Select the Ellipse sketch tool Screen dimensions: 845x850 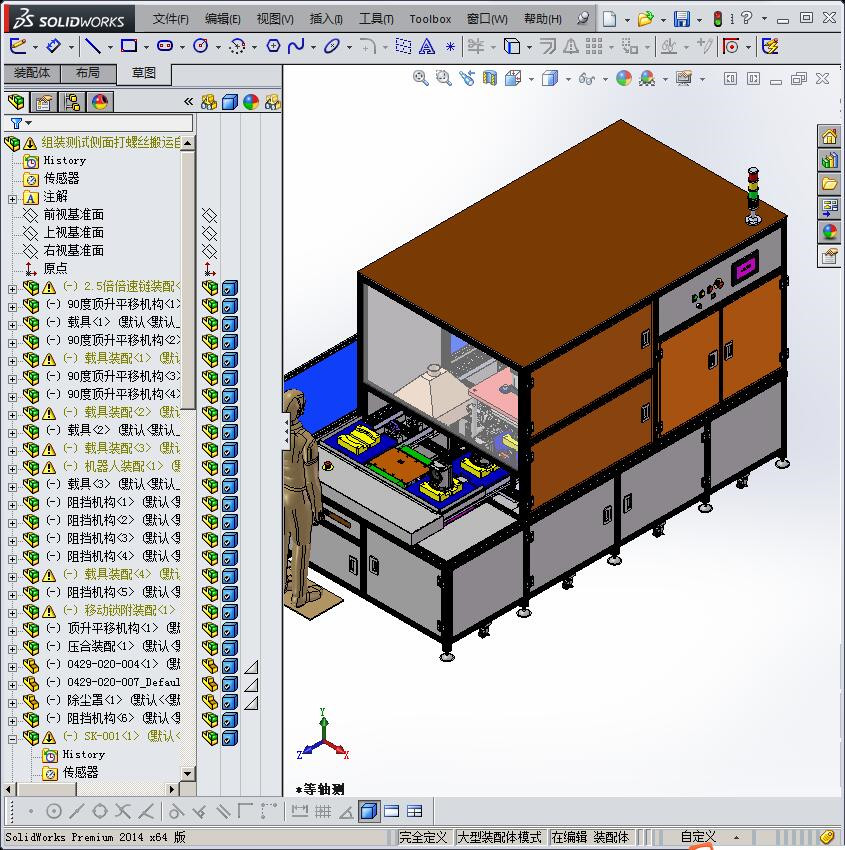coord(332,47)
